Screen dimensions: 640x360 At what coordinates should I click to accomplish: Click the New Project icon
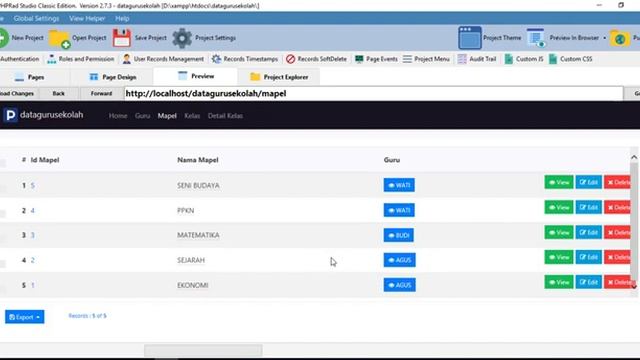click(x=4, y=38)
